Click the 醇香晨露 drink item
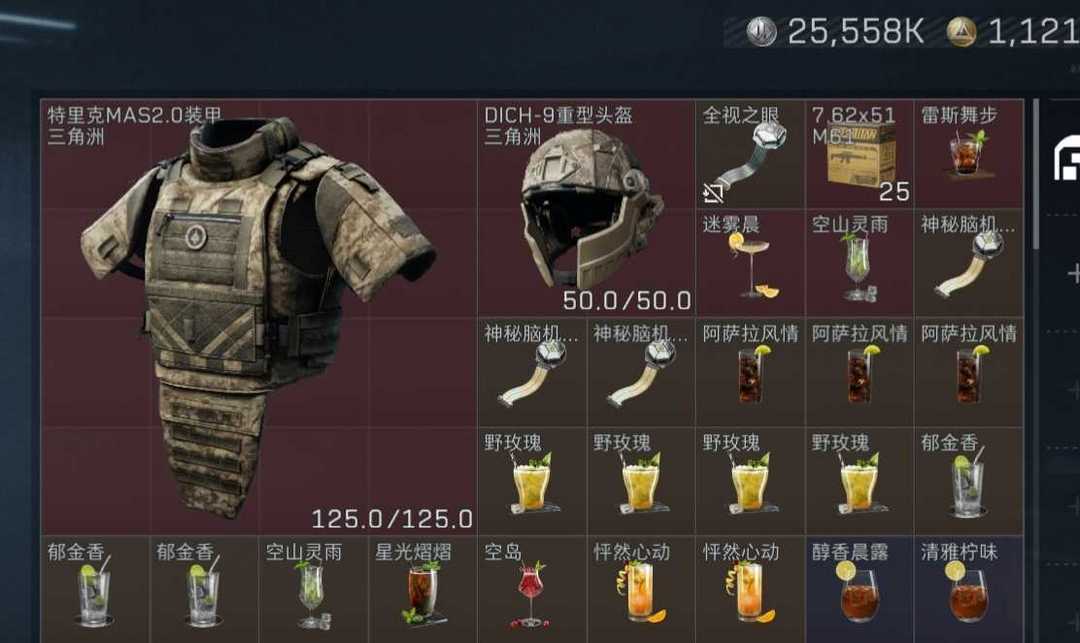This screenshot has width=1080, height=643. click(860, 591)
